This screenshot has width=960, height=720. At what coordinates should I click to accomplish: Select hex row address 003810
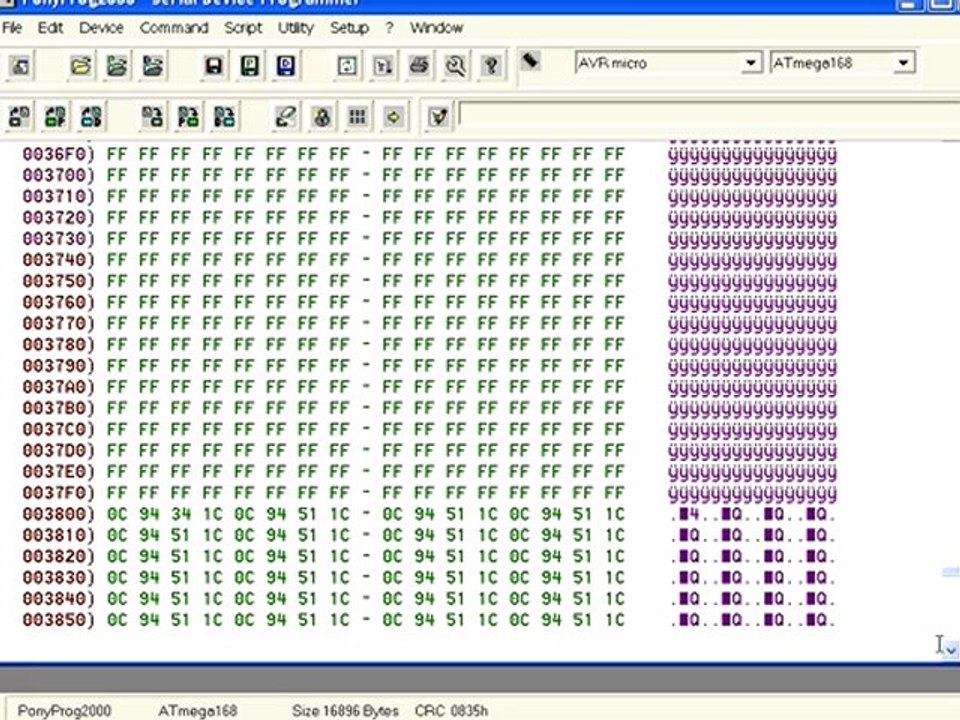click(59, 535)
